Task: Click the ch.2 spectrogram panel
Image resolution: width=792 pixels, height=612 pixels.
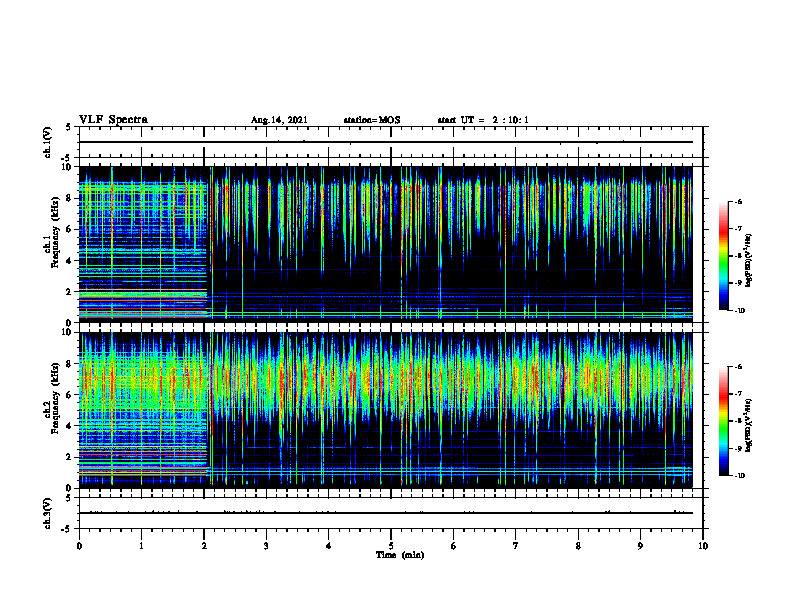Action: point(385,410)
